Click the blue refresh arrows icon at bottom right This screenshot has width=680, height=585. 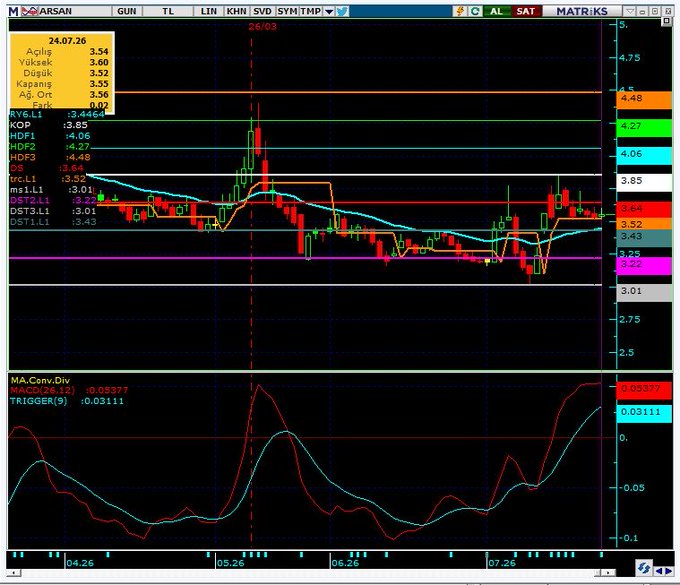644,567
